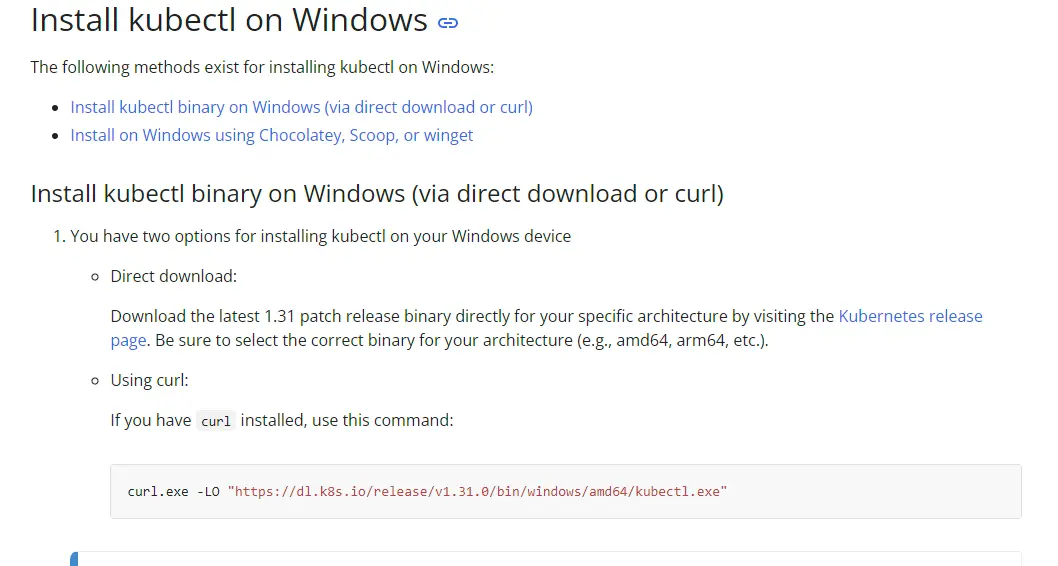Click the '-LO' flag in the command
The width and height of the screenshot is (1058, 566).
(x=208, y=491)
